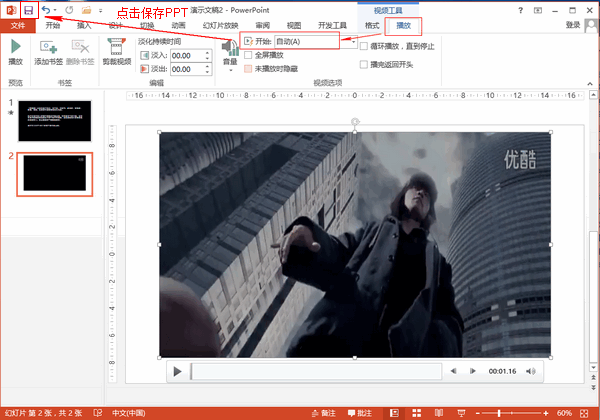Screen dimensions: 600x420
Task: Mute the video with player speaker icon
Action: point(531,371)
